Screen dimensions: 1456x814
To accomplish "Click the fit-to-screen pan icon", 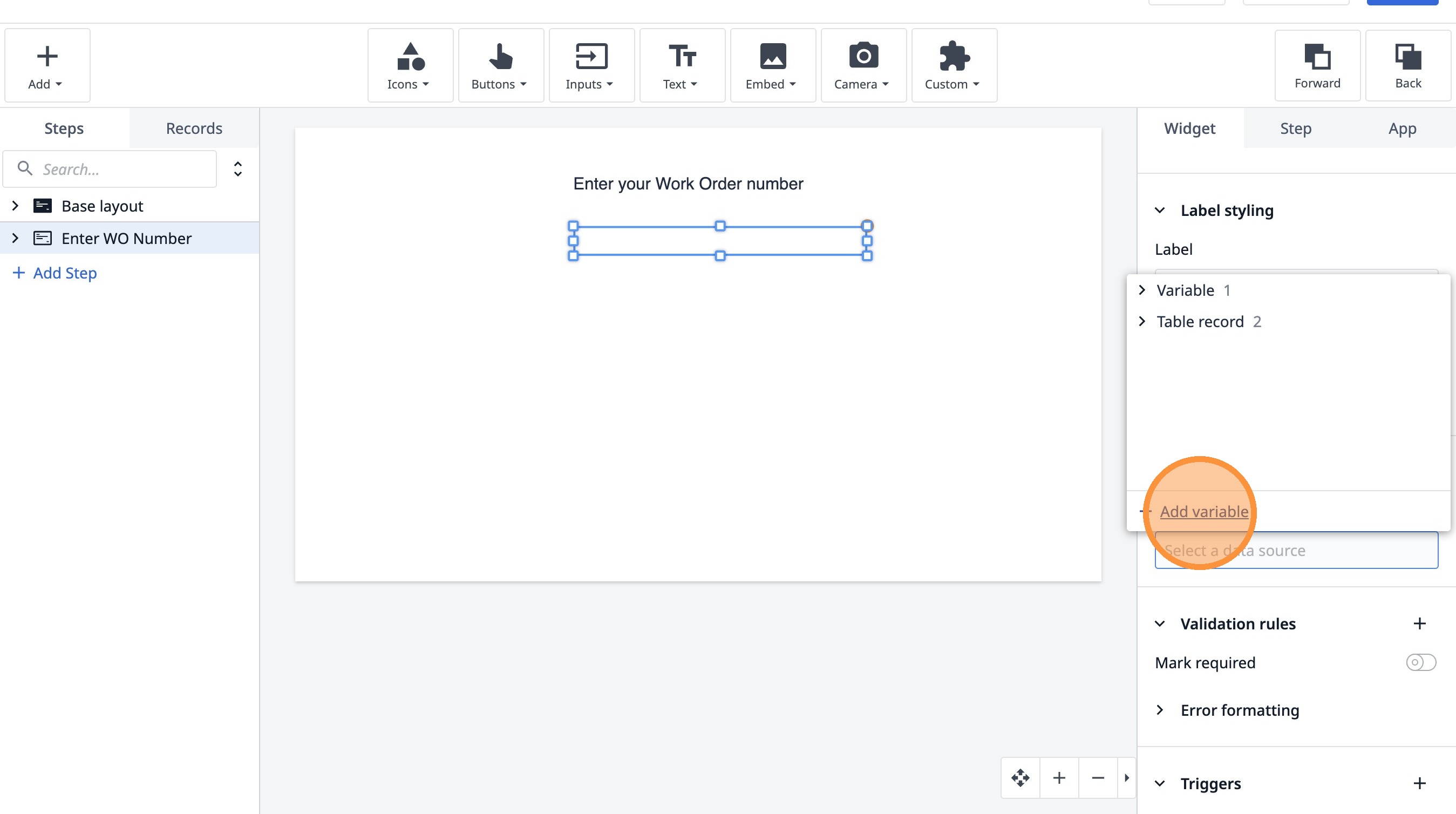I will coord(1020,778).
